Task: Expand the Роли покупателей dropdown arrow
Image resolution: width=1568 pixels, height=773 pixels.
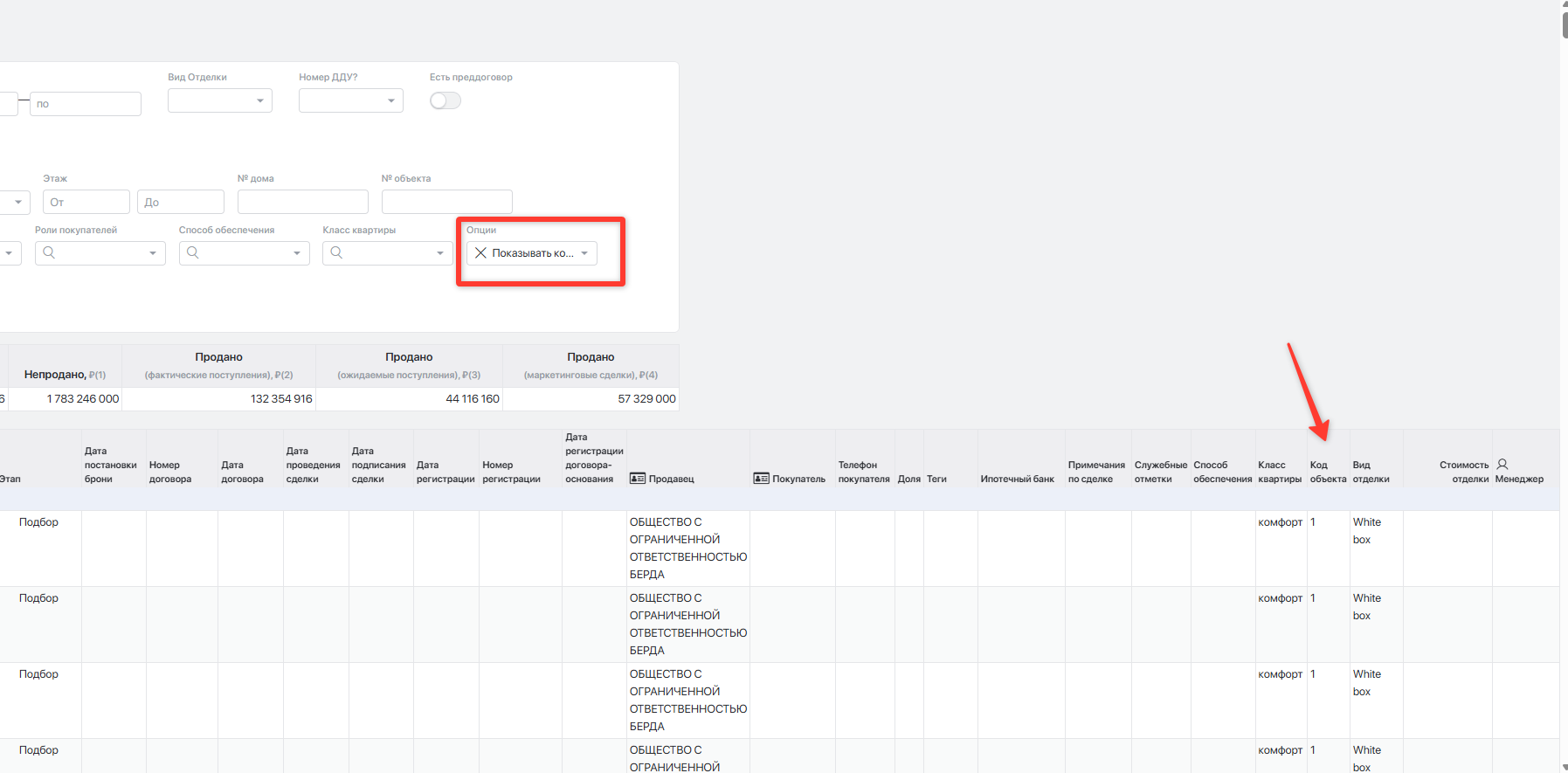Action: tap(153, 253)
